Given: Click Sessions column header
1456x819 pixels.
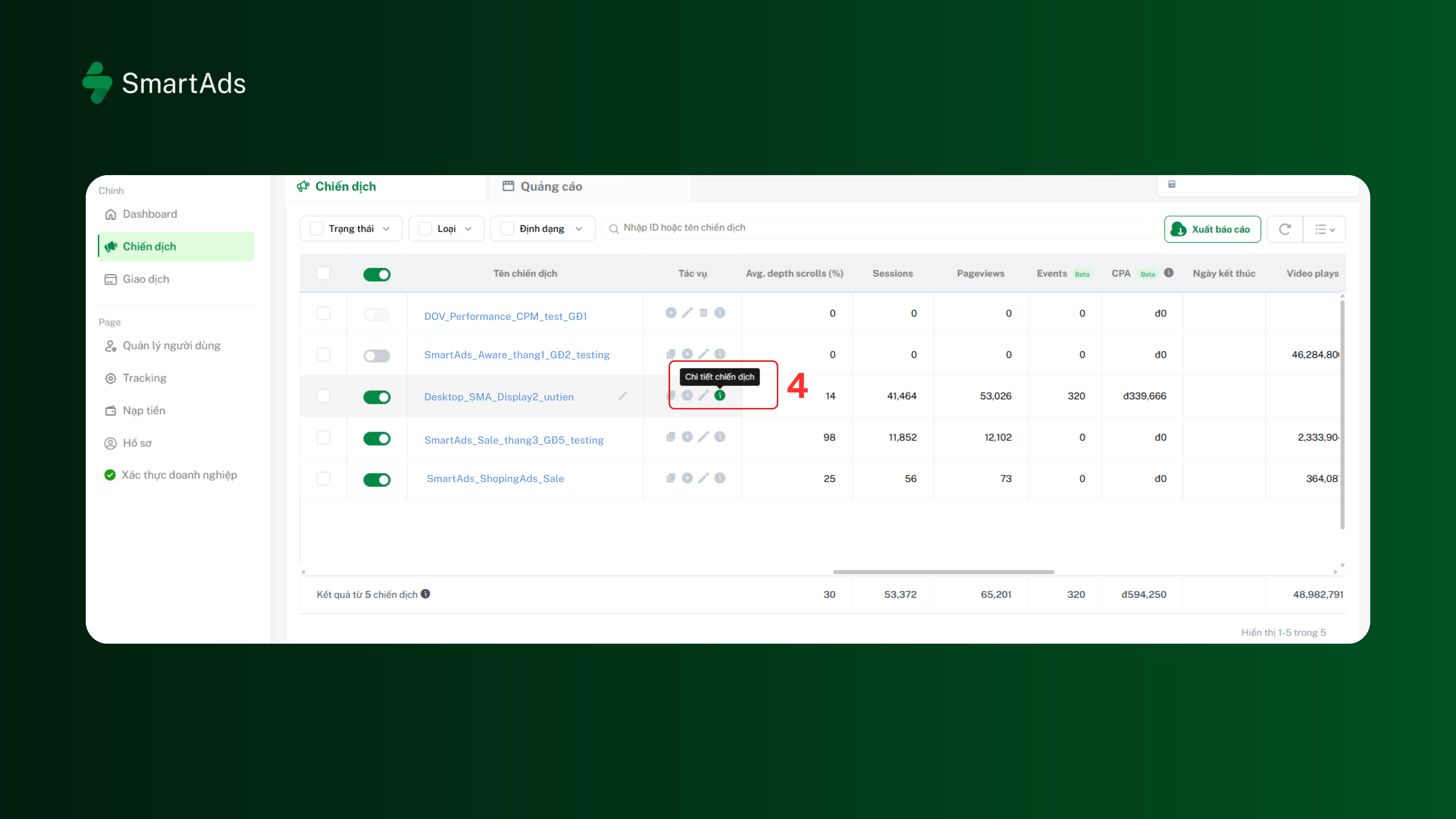Looking at the screenshot, I should [893, 273].
